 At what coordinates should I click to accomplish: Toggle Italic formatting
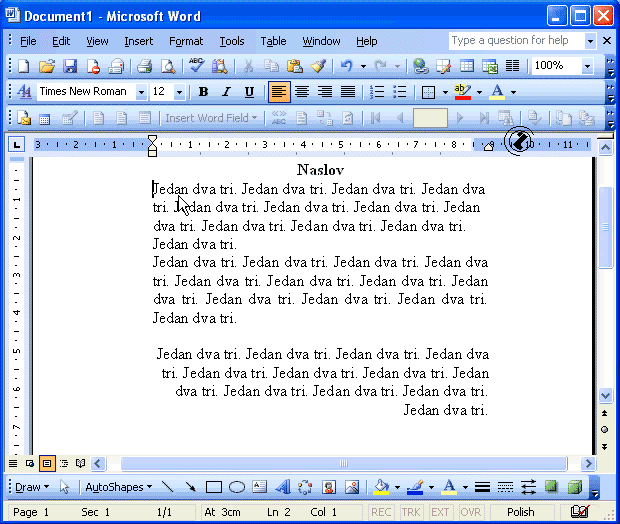tap(226, 92)
